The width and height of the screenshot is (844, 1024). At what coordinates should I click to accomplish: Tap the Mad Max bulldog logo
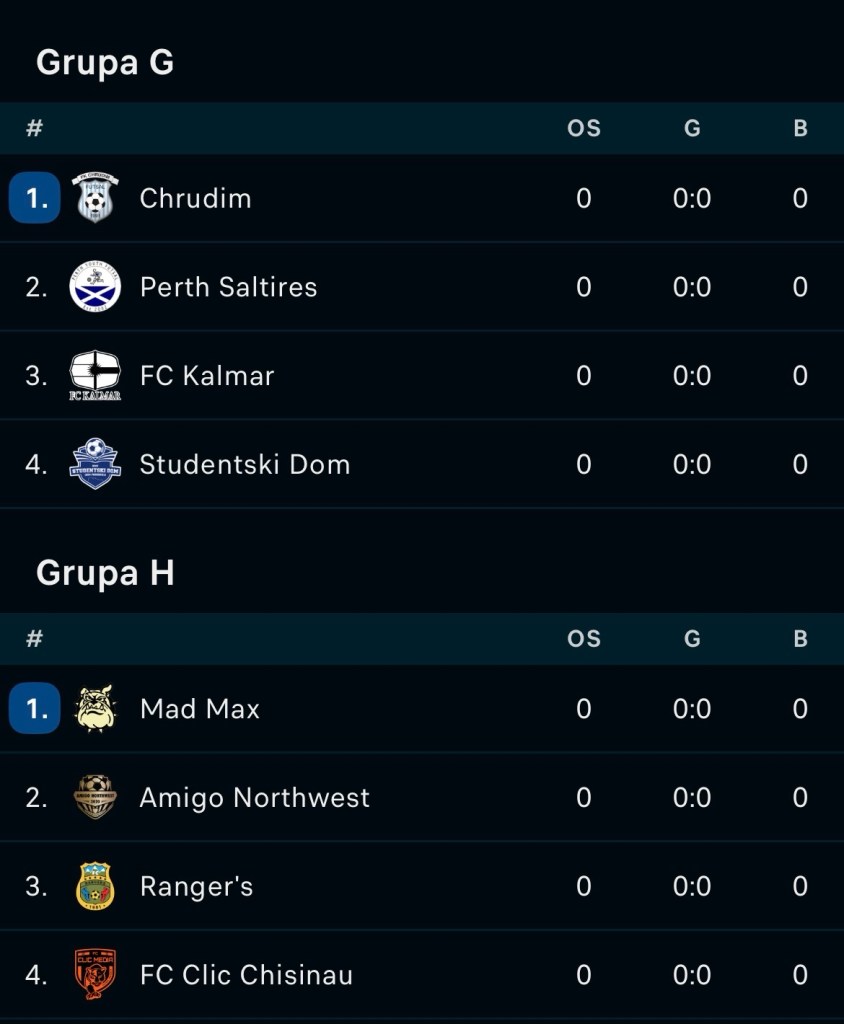tap(95, 709)
